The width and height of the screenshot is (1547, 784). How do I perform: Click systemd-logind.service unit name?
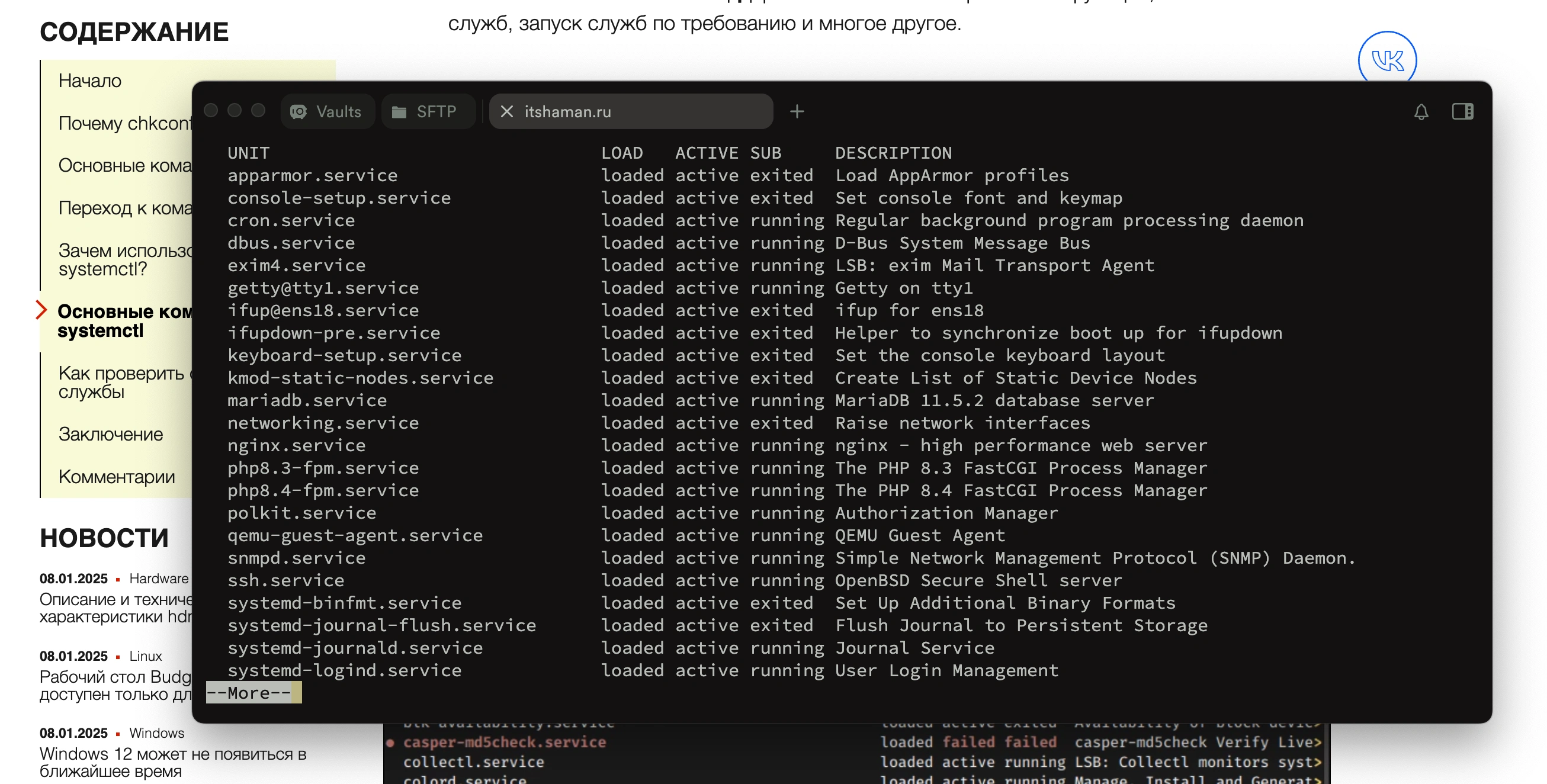344,670
